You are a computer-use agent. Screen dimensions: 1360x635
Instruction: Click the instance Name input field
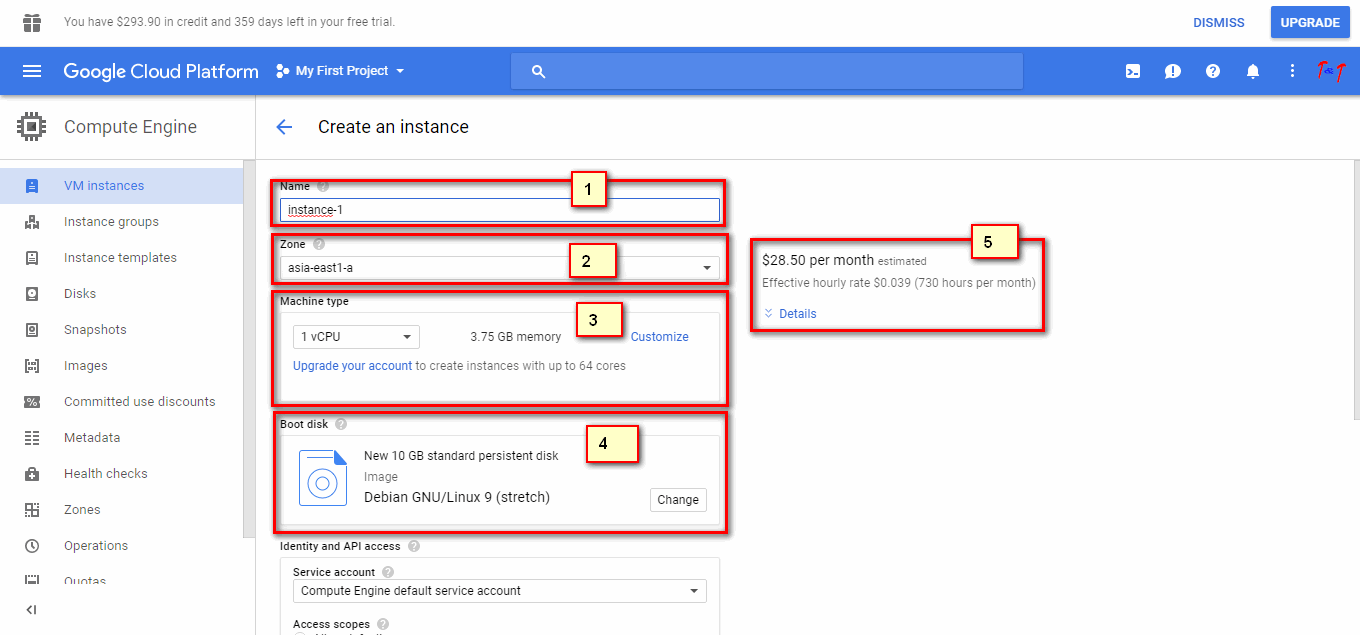(500, 210)
